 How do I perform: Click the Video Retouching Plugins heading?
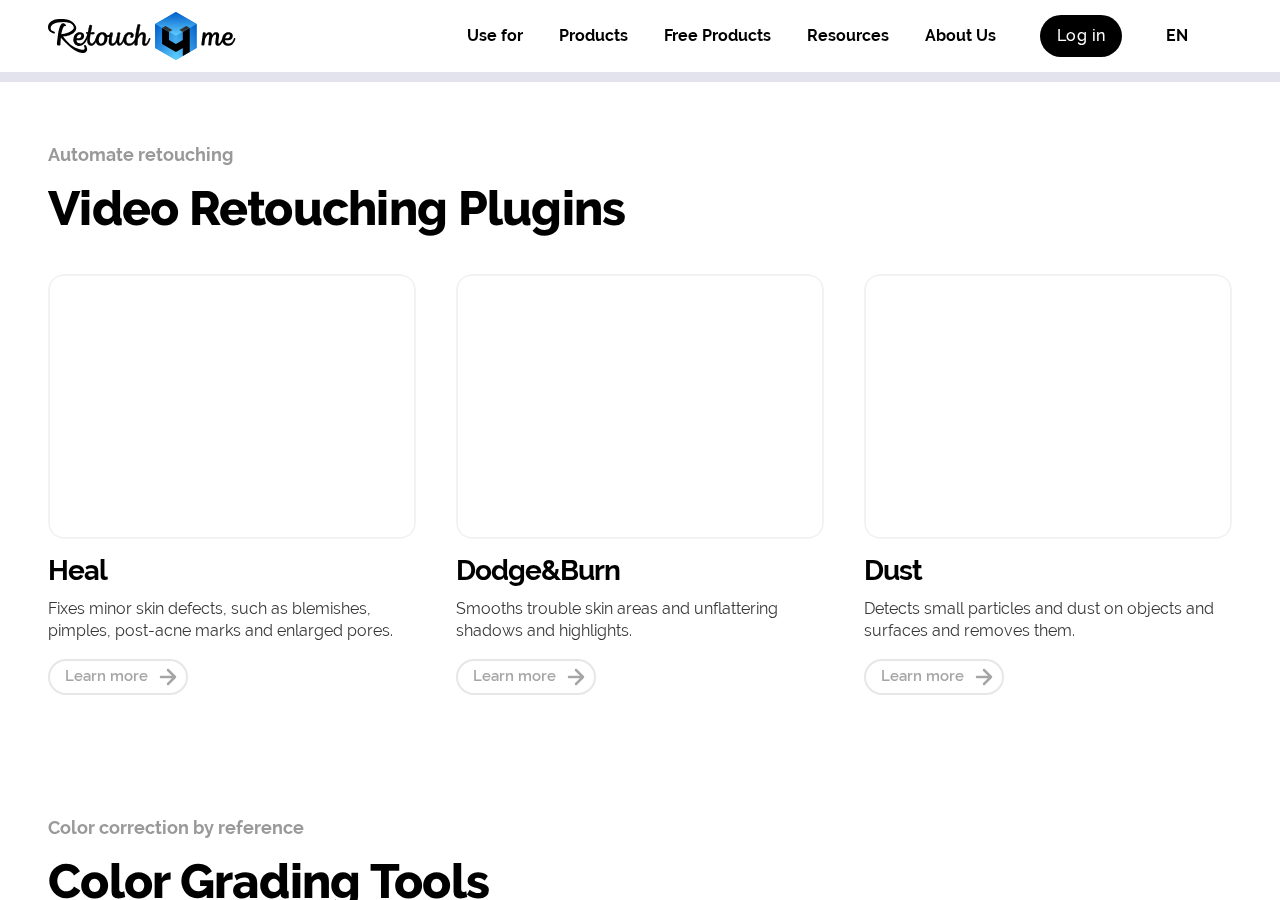pyautogui.click(x=336, y=209)
